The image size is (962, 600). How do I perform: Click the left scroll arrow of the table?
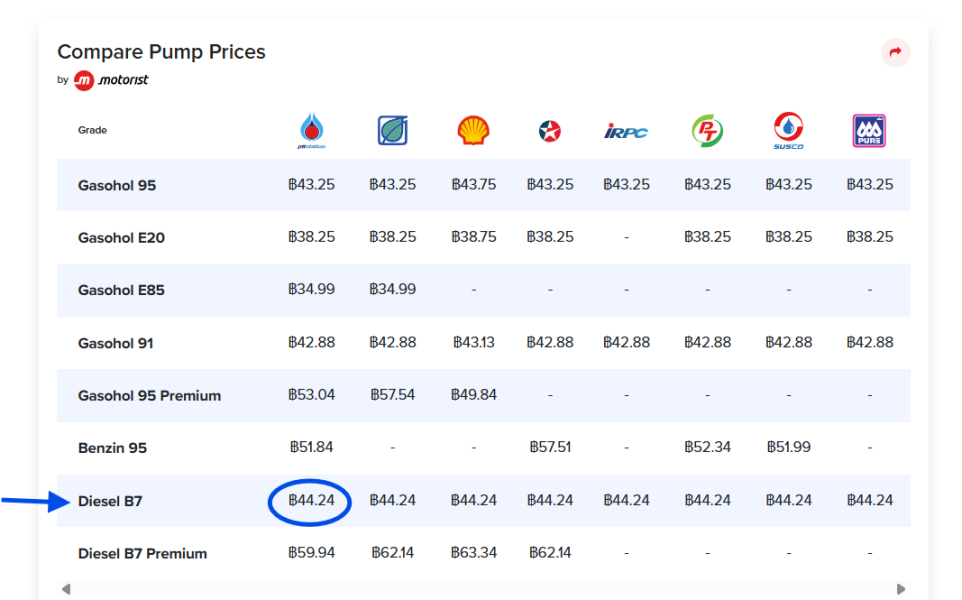point(66,589)
